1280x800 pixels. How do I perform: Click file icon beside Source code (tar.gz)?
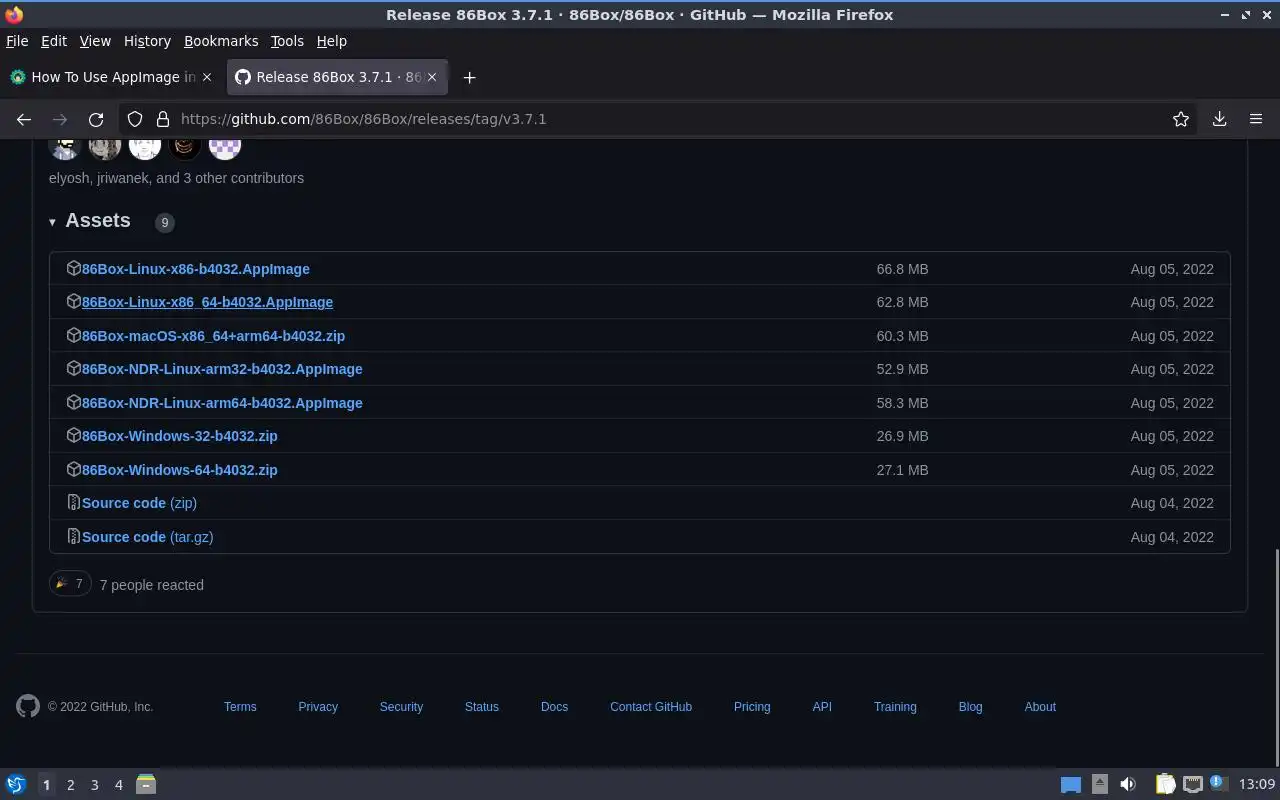[x=73, y=536]
